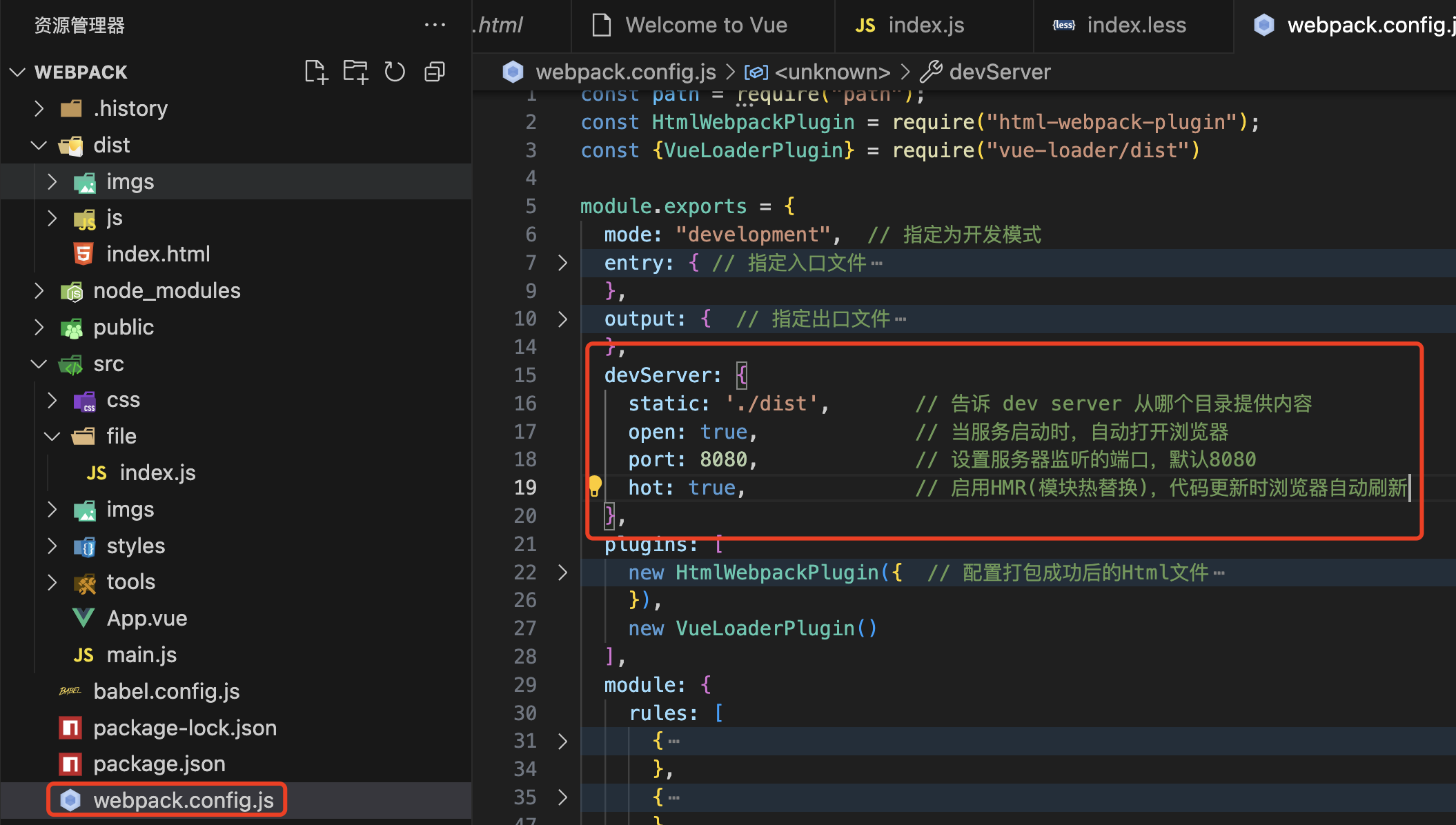
Task: Click the 'development' mode string on line 6
Action: pyautogui.click(x=753, y=235)
